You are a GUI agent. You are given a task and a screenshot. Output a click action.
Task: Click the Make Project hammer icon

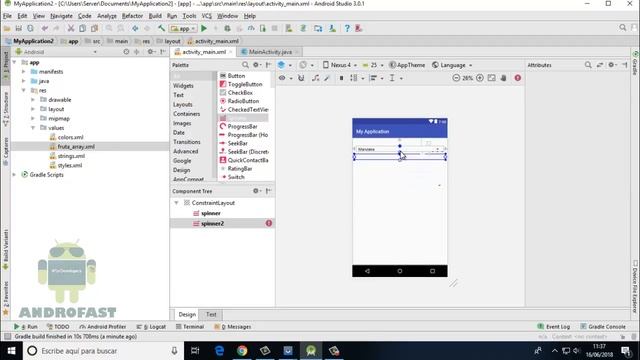(x=162, y=28)
